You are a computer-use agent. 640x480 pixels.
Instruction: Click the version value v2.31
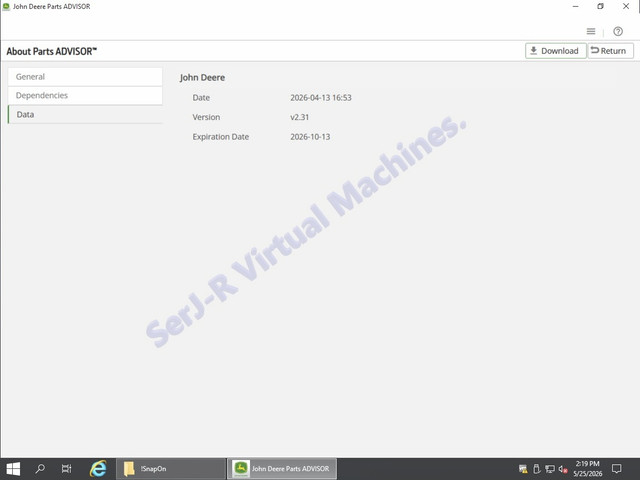(x=300, y=117)
